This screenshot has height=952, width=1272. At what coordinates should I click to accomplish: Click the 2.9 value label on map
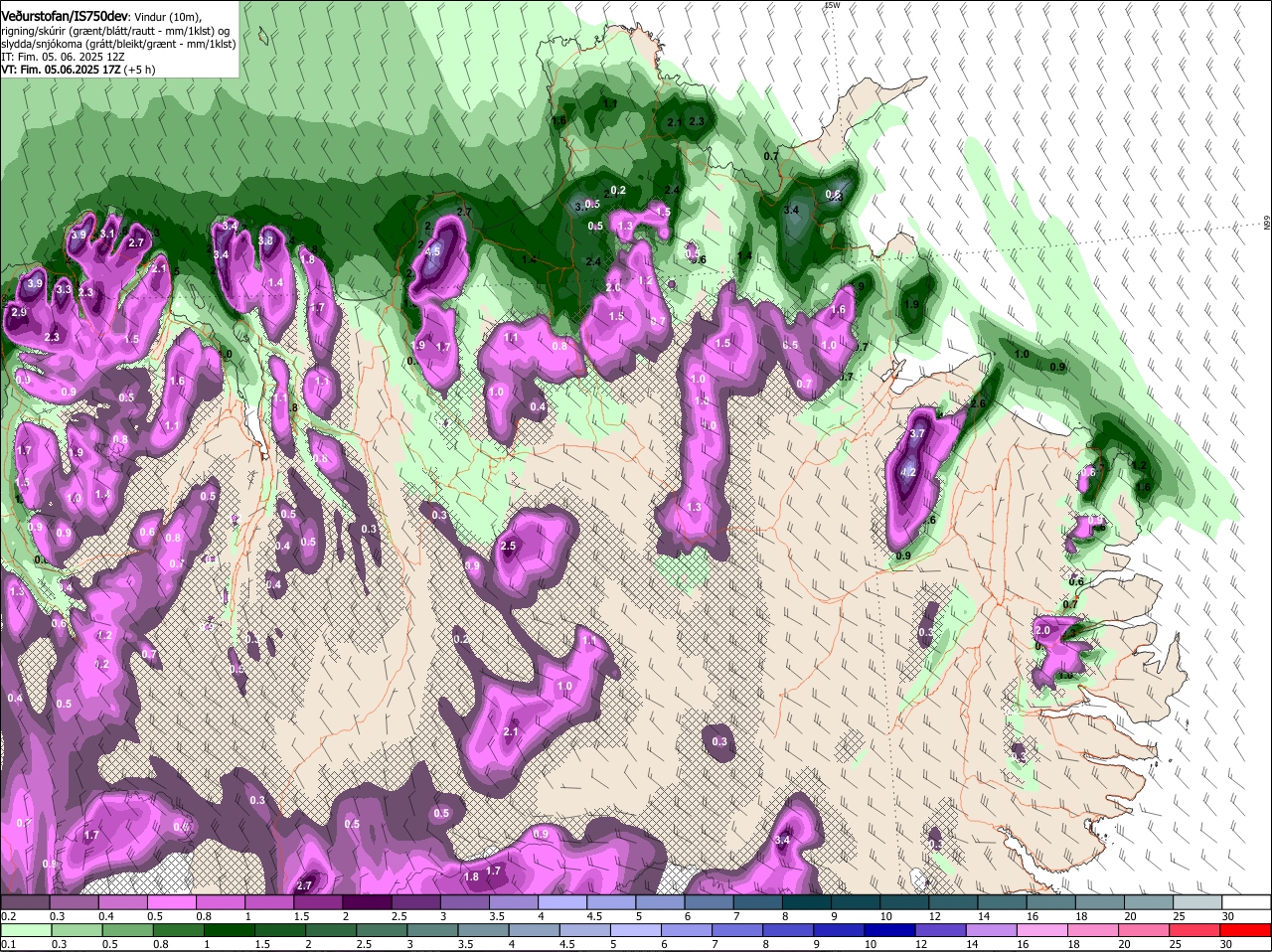tap(18, 312)
